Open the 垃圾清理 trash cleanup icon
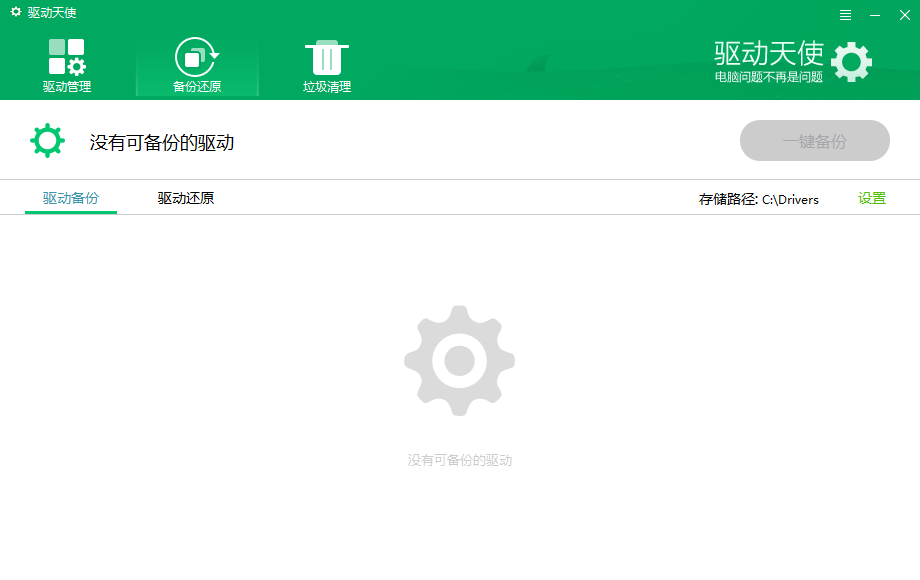This screenshot has height=580, width=920. [326, 58]
